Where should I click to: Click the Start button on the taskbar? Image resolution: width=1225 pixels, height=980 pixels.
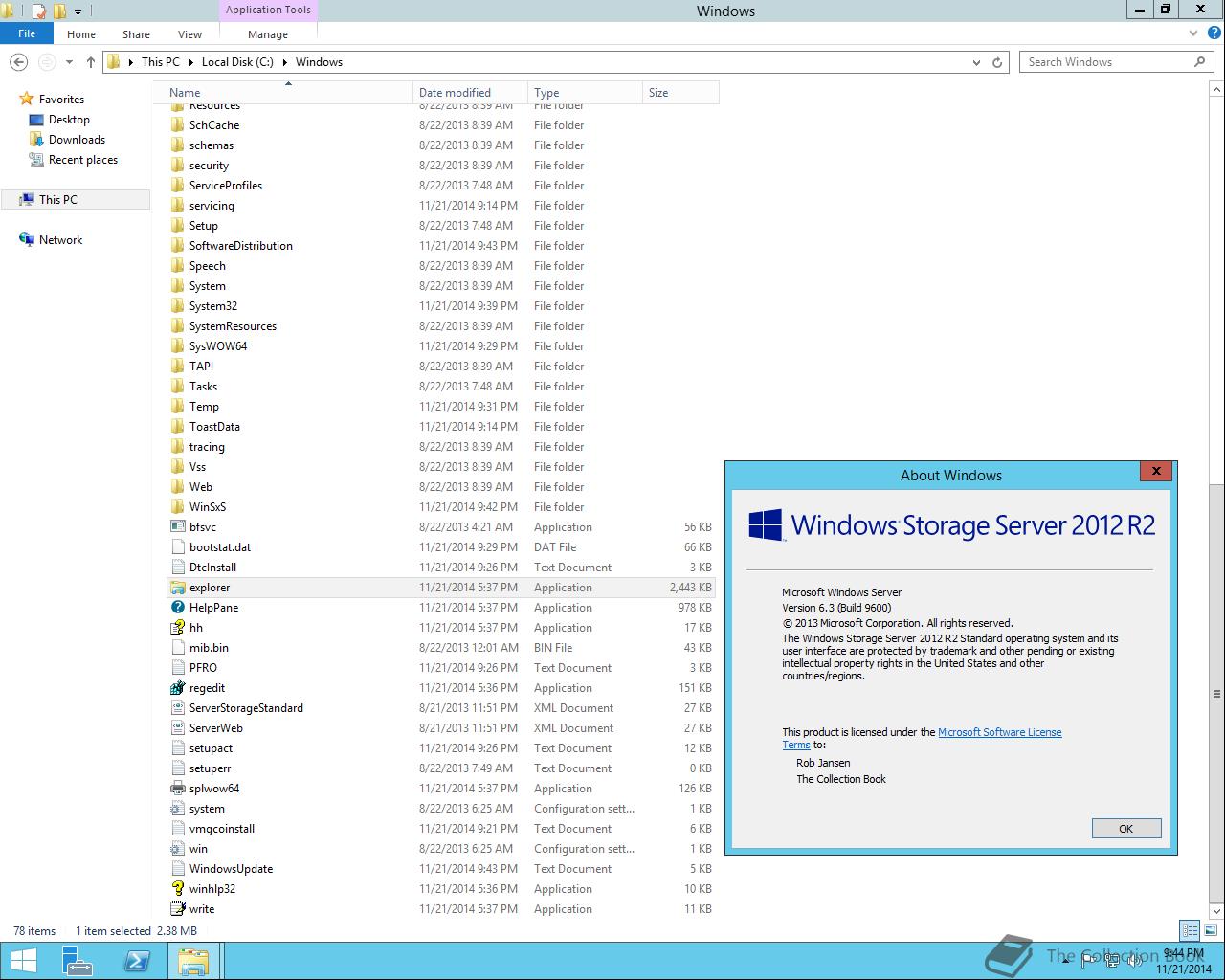coord(23,961)
